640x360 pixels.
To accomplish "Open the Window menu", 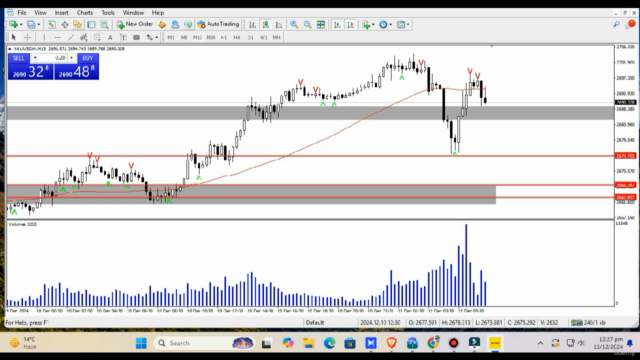I will 133,13.
